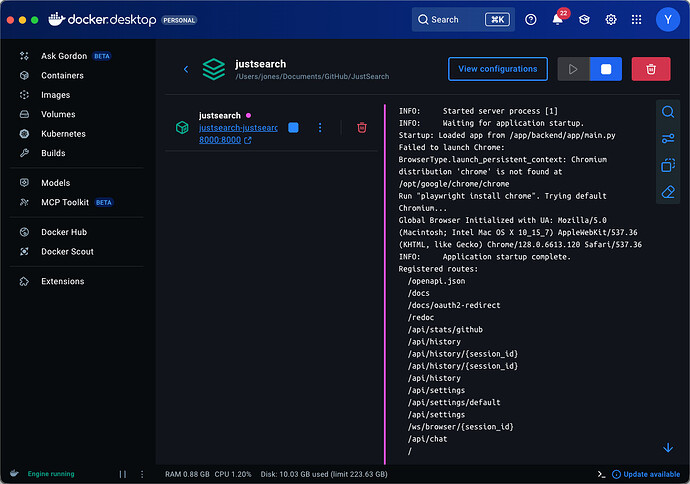Click View configurations button
Image resolution: width=690 pixels, height=484 pixels.
click(x=498, y=69)
